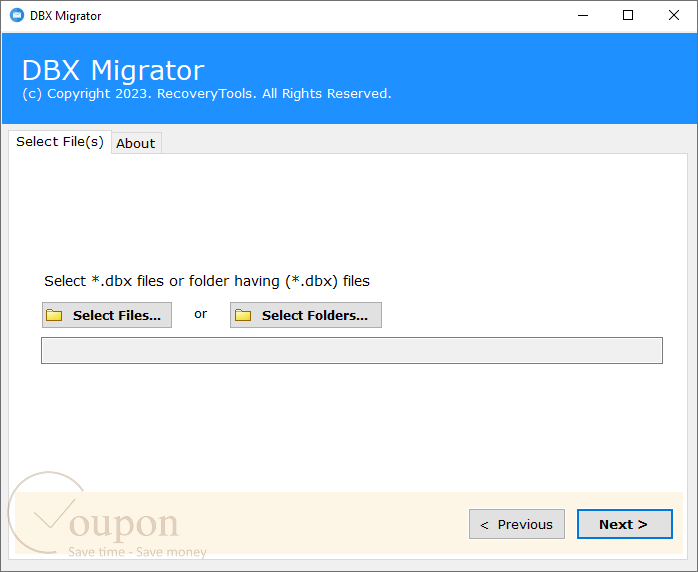
Task: Go to the Next step
Action: pyautogui.click(x=625, y=524)
